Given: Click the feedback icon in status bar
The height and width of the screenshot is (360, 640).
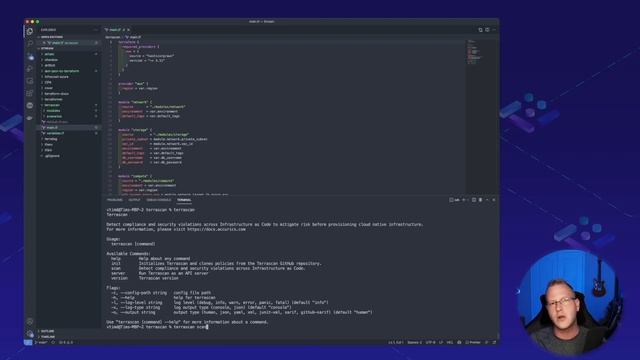Looking at the screenshot, I should coord(487,342).
